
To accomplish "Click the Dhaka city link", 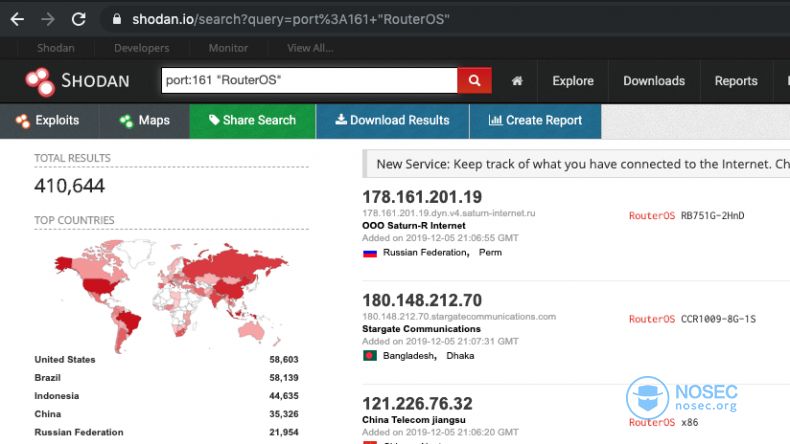I will click(x=460, y=356).
